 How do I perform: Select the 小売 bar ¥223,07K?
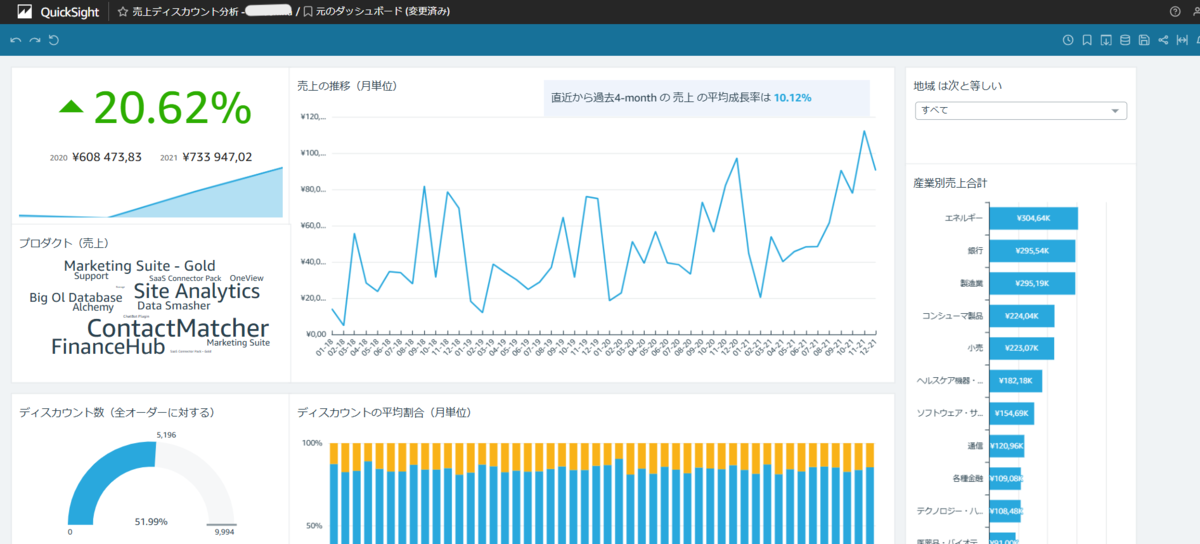point(1022,348)
